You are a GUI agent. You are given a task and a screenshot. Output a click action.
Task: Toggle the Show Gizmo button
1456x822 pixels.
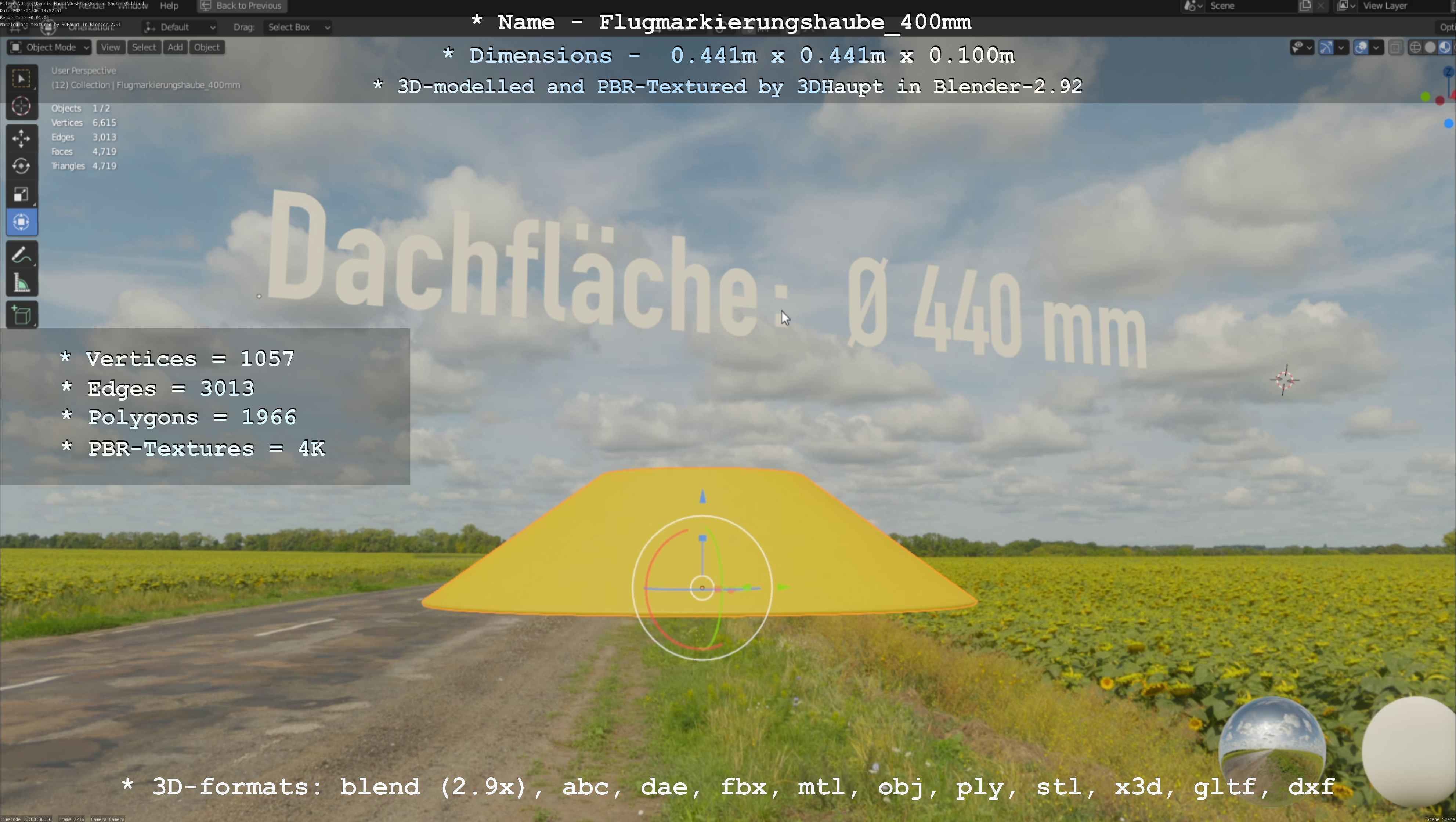(x=1326, y=47)
